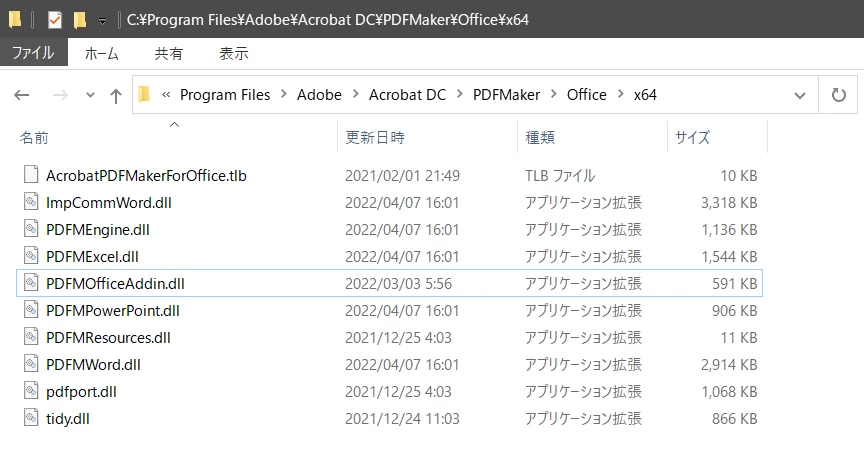Click the x64 breadcrumb

tap(645, 95)
